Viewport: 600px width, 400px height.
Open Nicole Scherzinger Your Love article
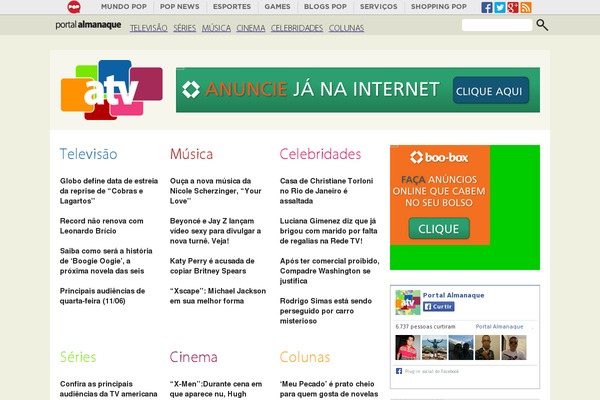coord(215,191)
